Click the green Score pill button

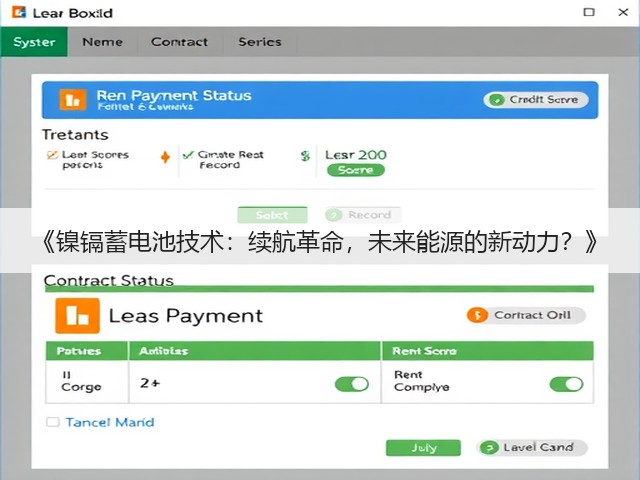click(356, 170)
